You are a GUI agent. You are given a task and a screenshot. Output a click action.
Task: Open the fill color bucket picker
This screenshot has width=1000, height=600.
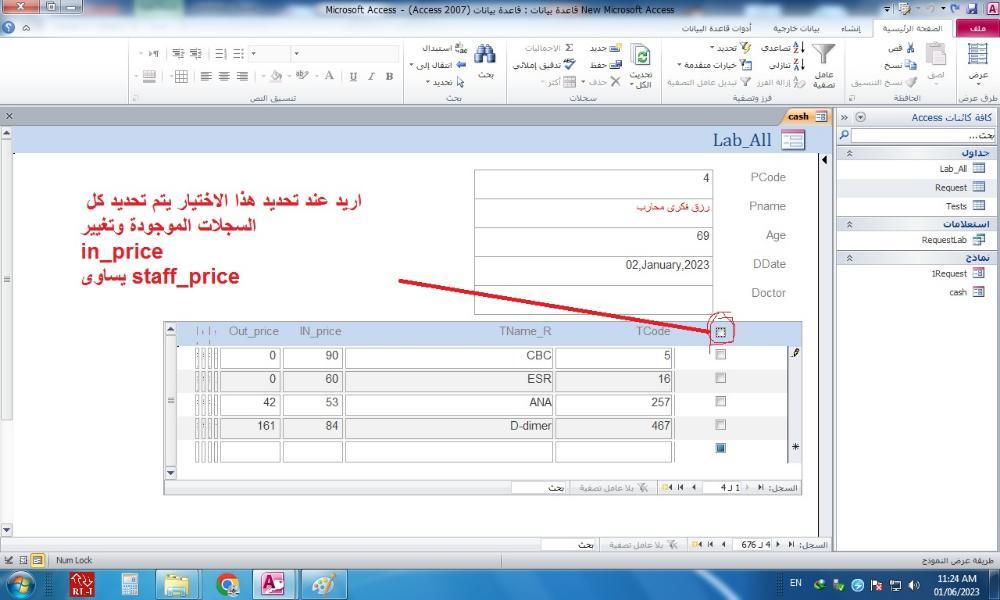pos(276,77)
